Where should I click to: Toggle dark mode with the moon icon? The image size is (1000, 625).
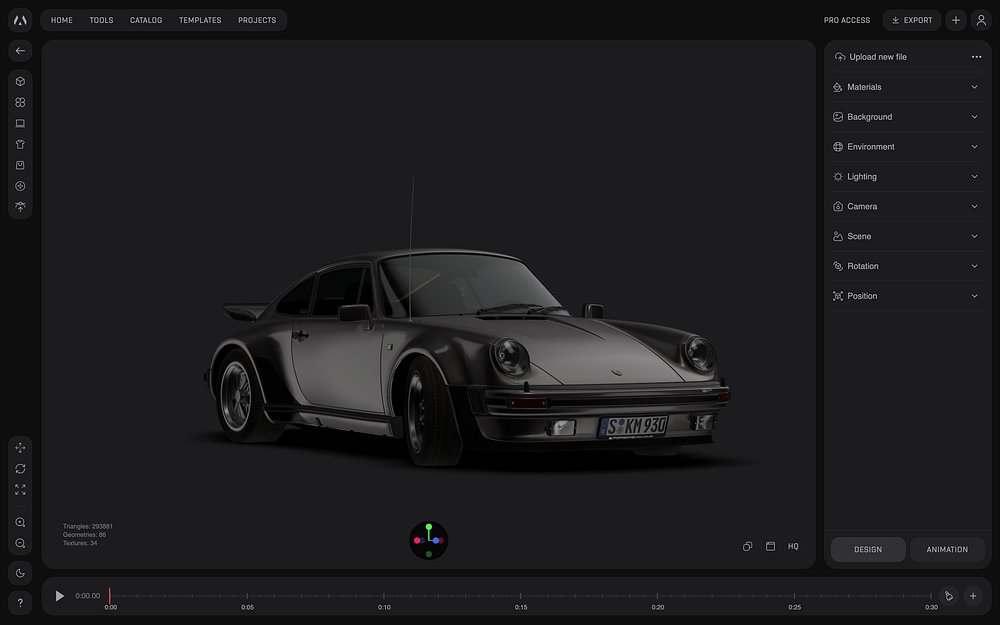tap(20, 573)
